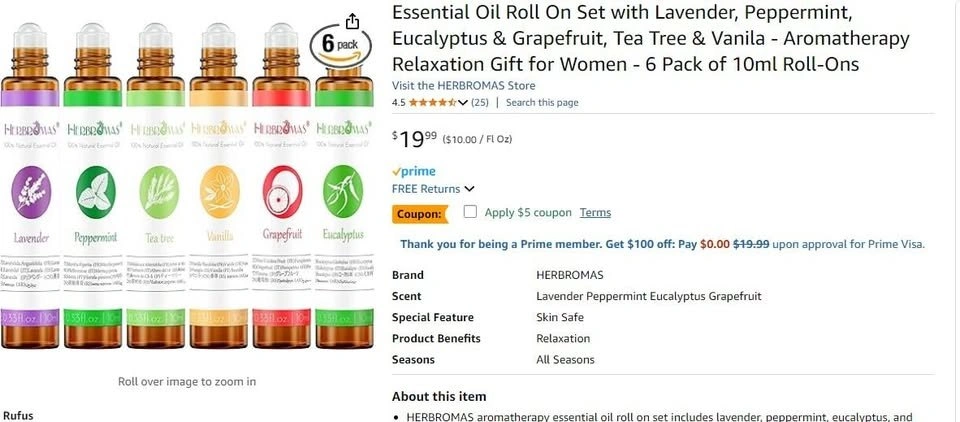Click the red Grapefruit slice icon
960x422 pixels.
click(x=282, y=192)
